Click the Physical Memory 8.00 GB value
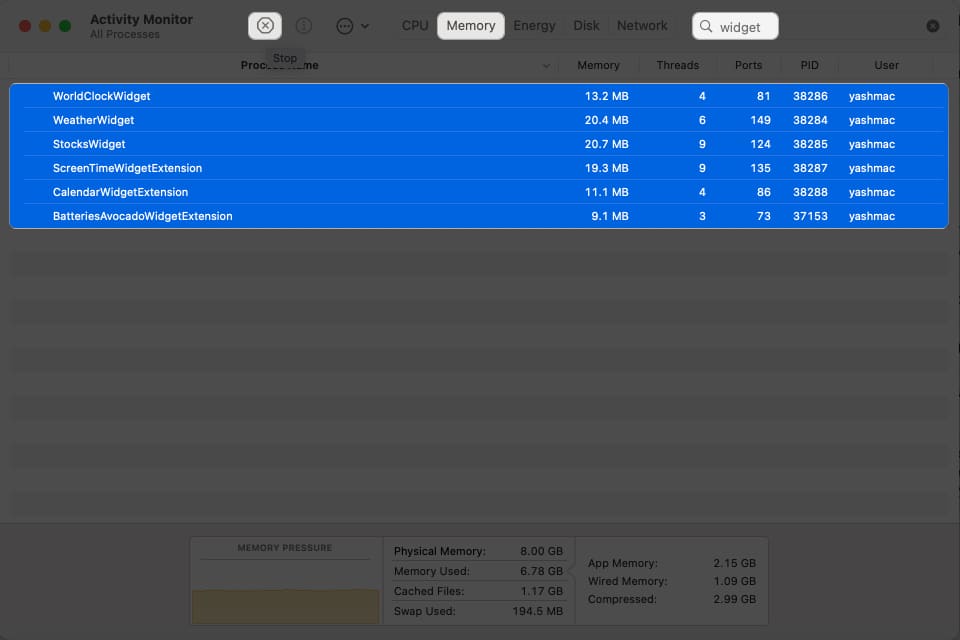This screenshot has width=960, height=640. click(541, 551)
